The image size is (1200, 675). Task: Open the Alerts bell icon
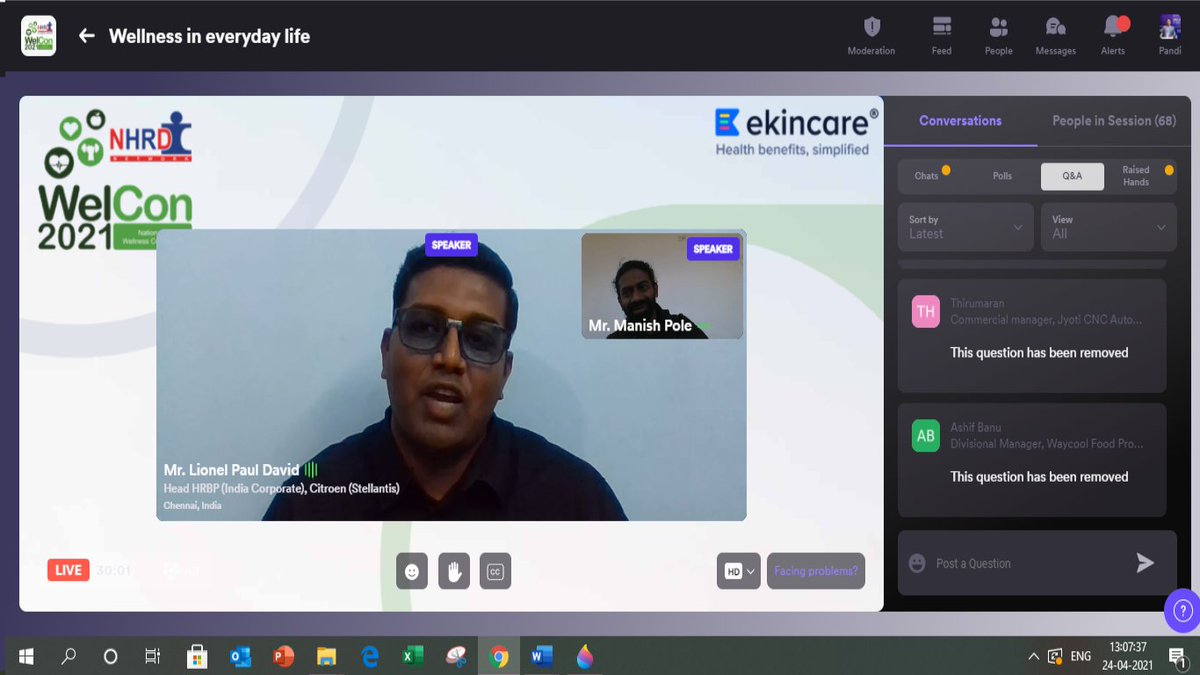pos(1113,35)
